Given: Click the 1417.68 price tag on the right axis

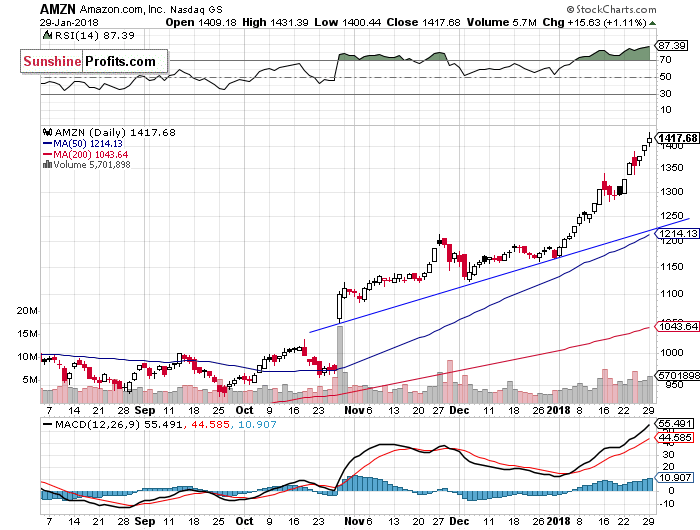Looking at the screenshot, I should point(677,138).
